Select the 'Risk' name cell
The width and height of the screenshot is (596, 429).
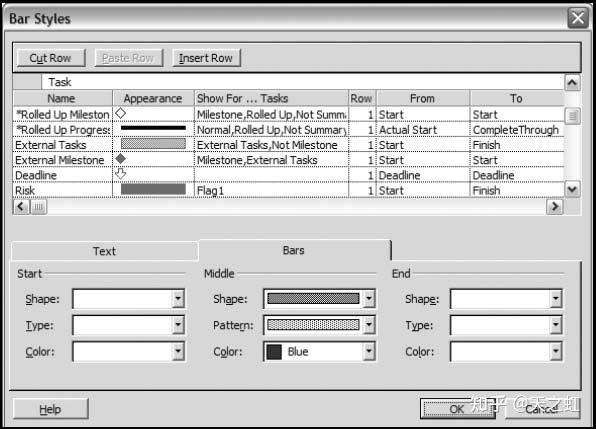[x=63, y=190]
